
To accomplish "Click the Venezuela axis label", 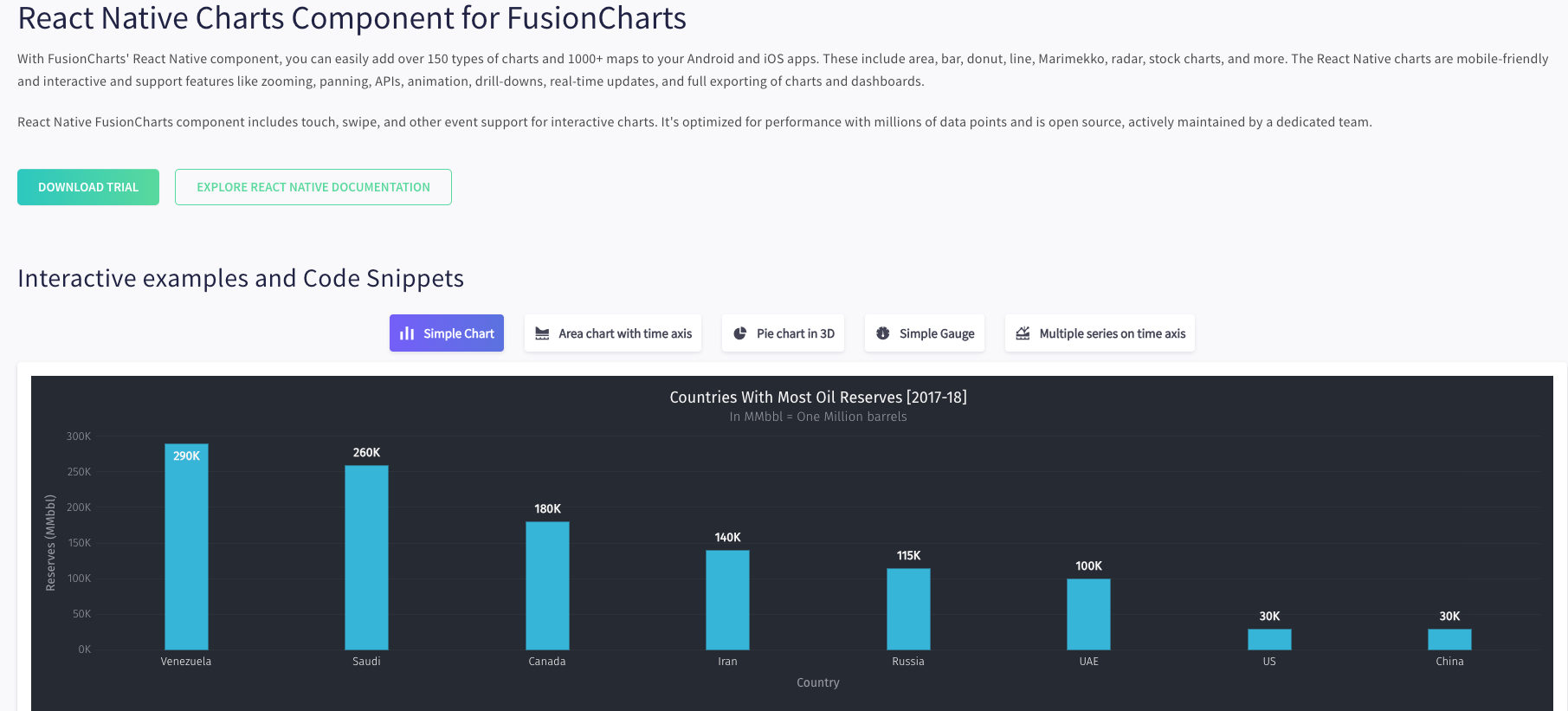I will click(x=186, y=661).
